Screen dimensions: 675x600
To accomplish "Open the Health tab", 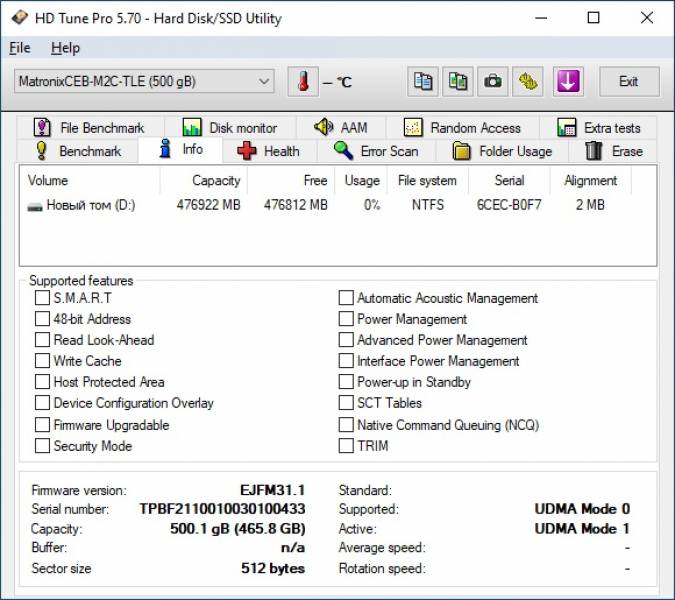I will 269,151.
